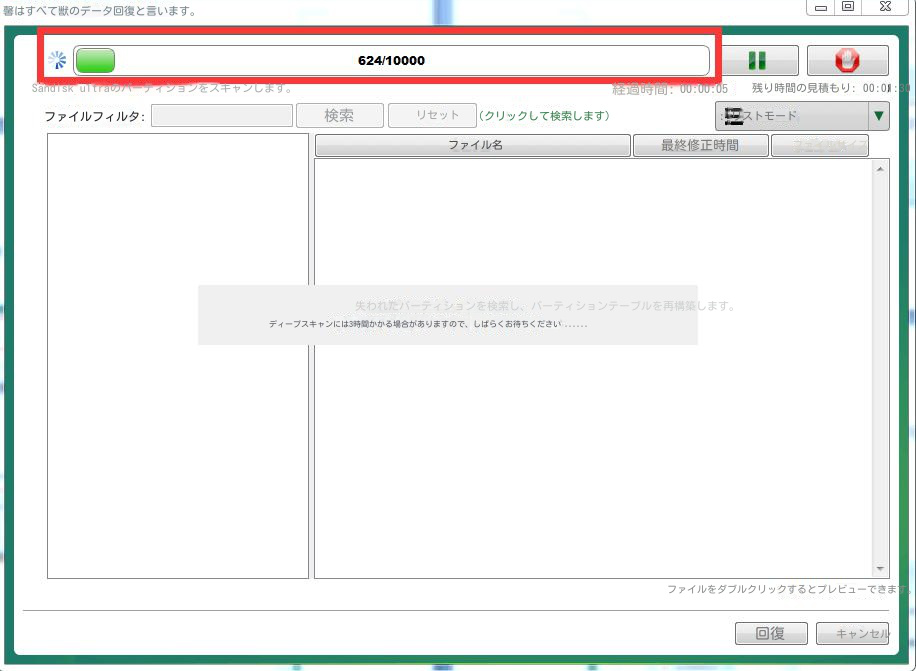Close the recovery window
This screenshot has height=671, width=916.
[x=886, y=6]
